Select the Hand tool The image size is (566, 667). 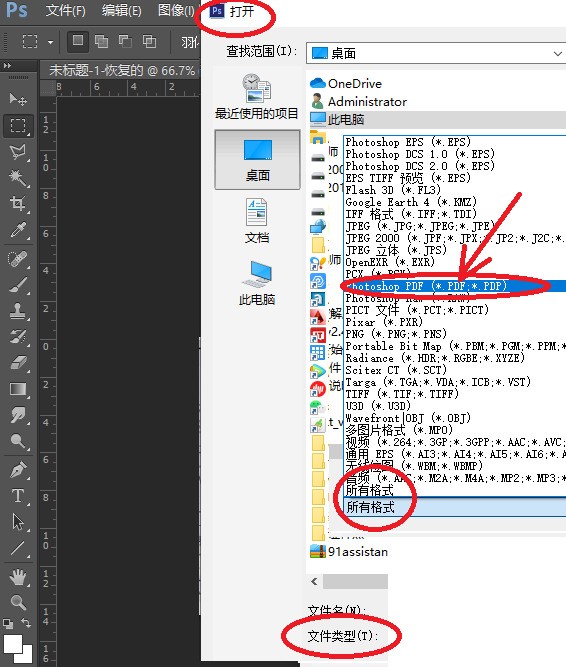tap(17, 577)
